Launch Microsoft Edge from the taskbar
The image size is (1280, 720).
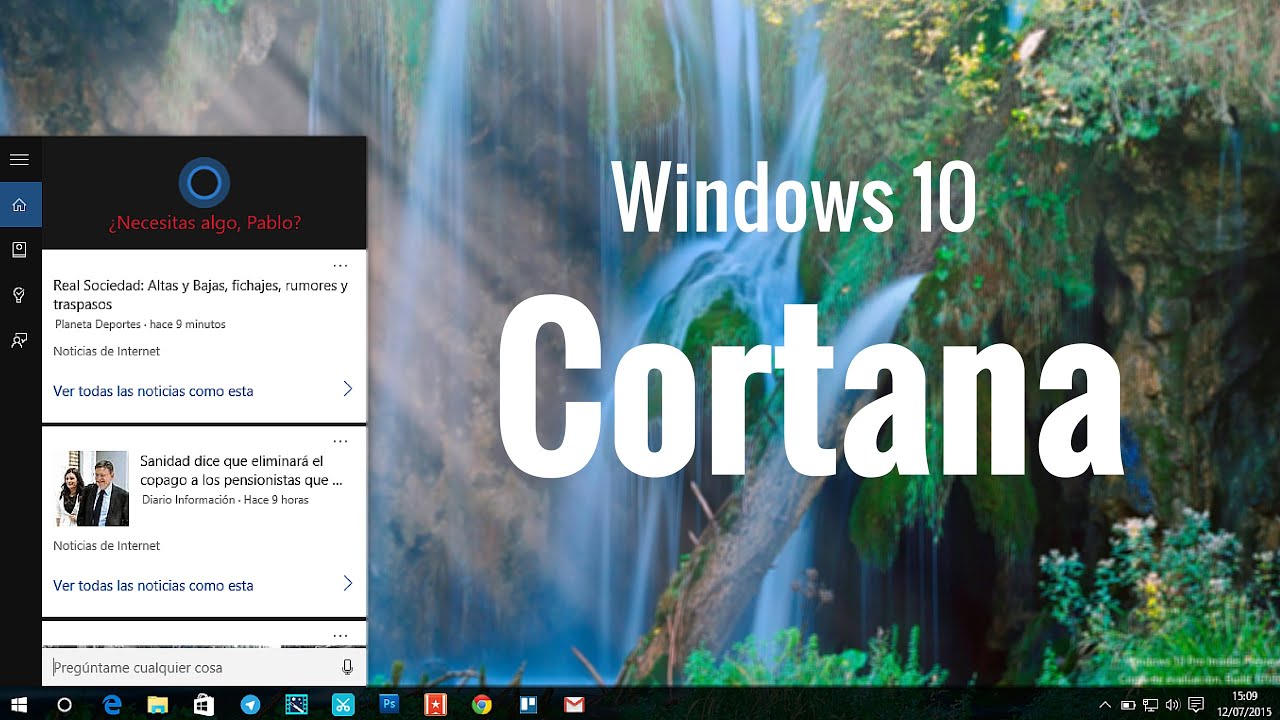click(x=112, y=704)
